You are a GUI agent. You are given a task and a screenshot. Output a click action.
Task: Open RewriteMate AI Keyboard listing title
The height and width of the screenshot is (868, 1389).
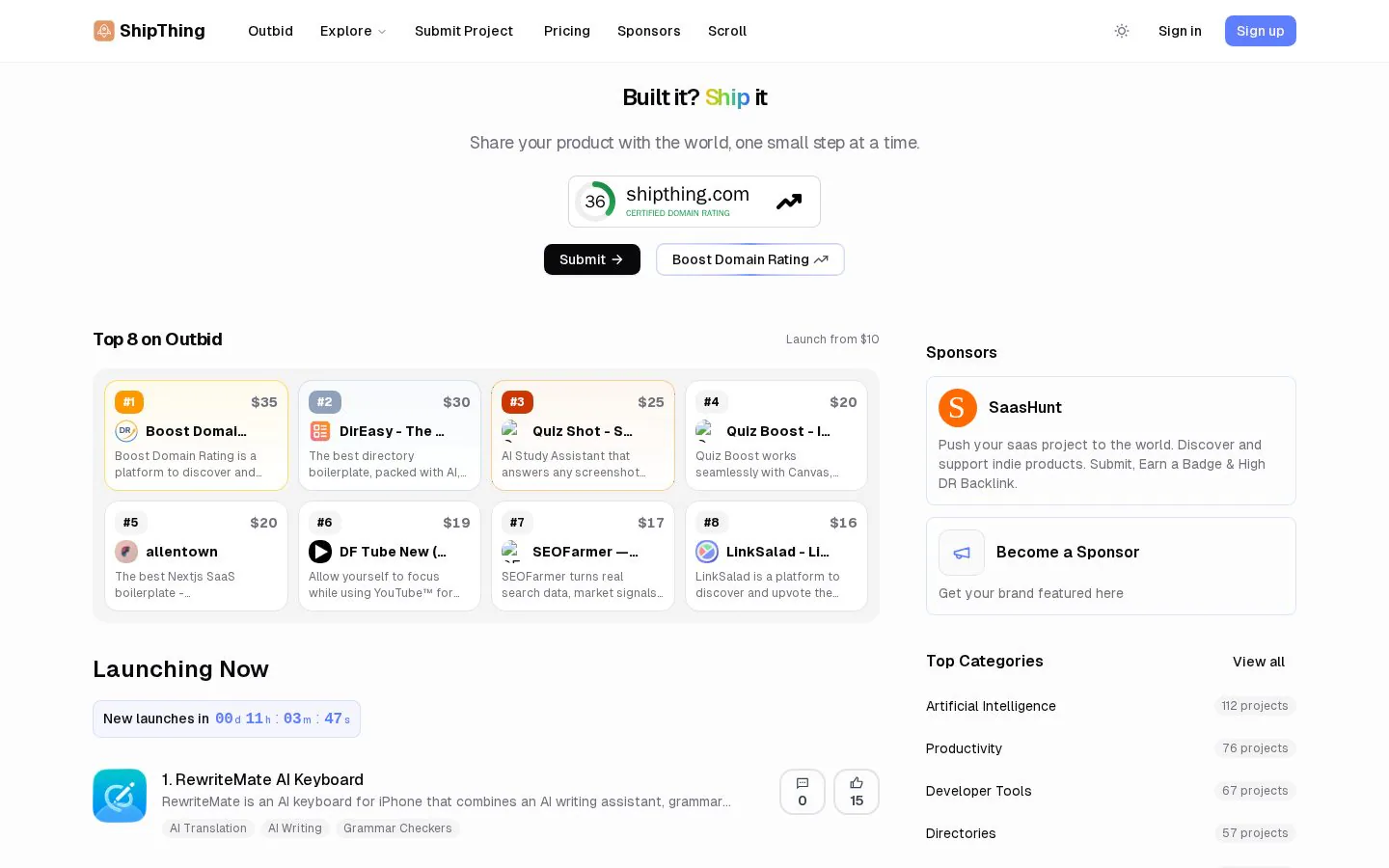262,779
